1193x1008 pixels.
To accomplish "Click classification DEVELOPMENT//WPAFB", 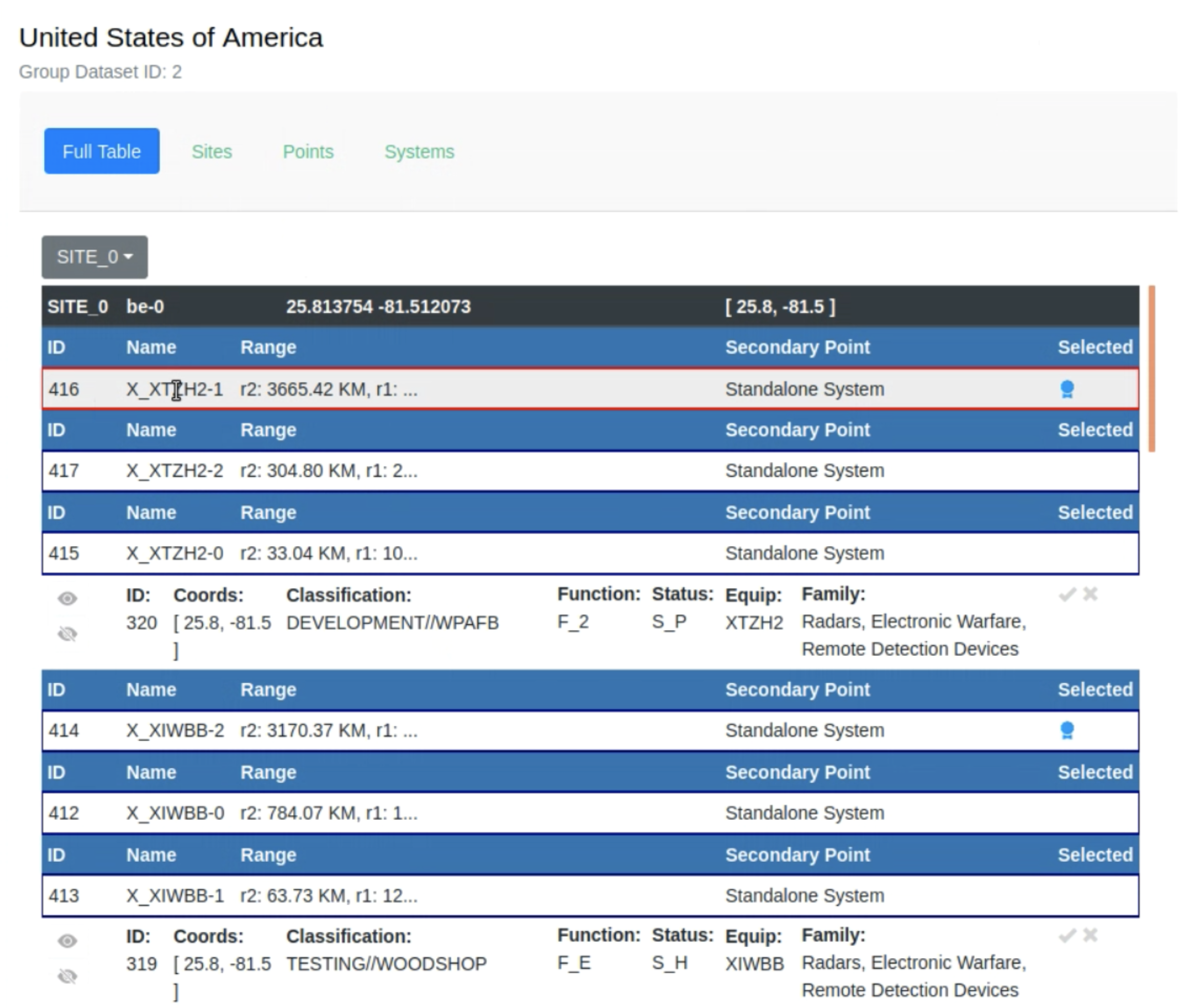I will click(x=393, y=622).
